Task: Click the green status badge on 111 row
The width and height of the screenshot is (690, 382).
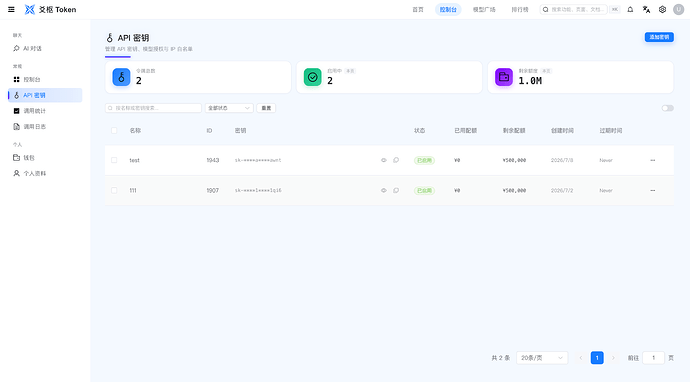Action: pos(424,191)
